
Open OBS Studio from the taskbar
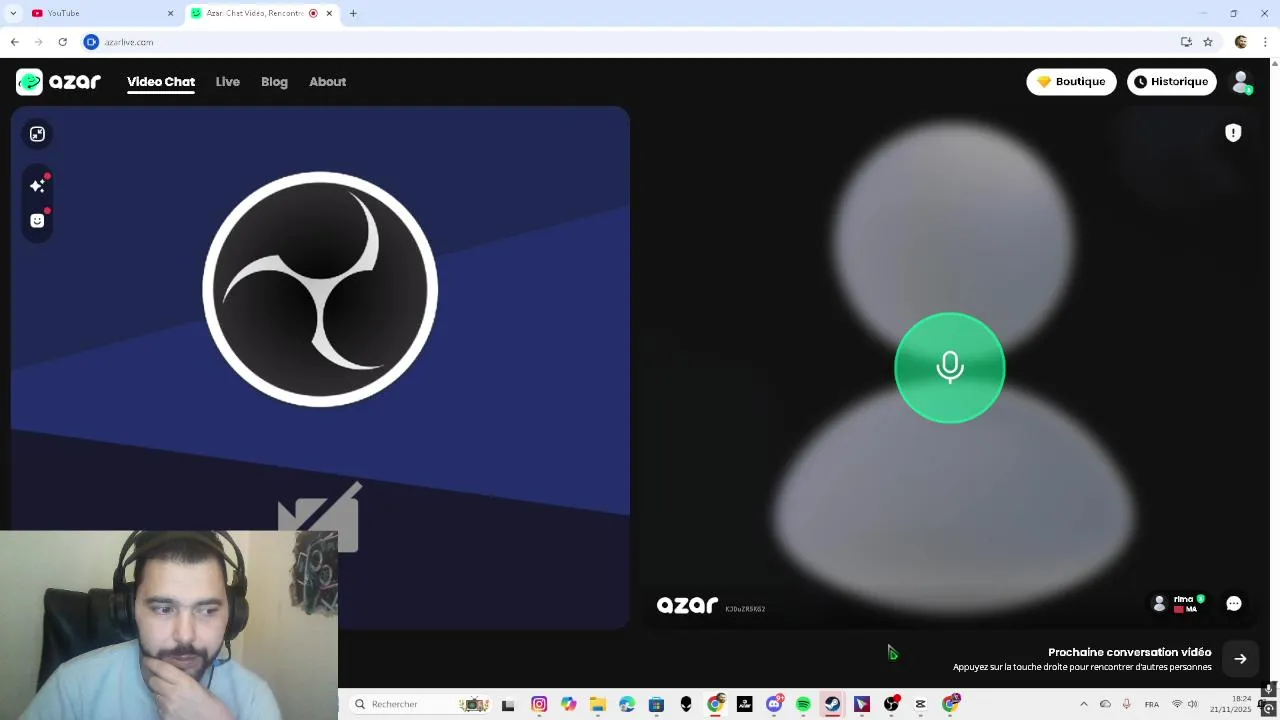click(x=891, y=704)
